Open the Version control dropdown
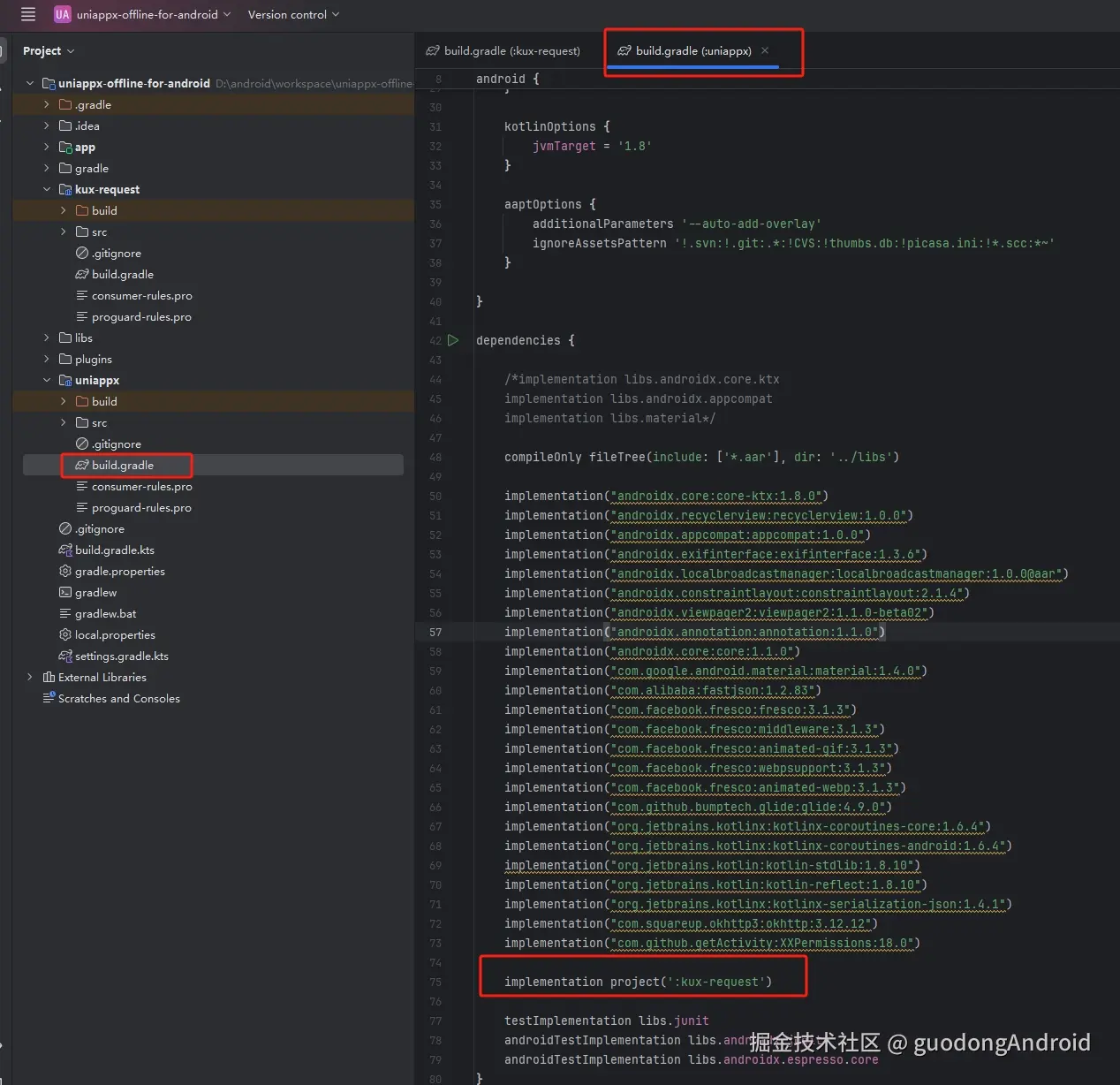The height and width of the screenshot is (1085, 1120). [x=293, y=14]
